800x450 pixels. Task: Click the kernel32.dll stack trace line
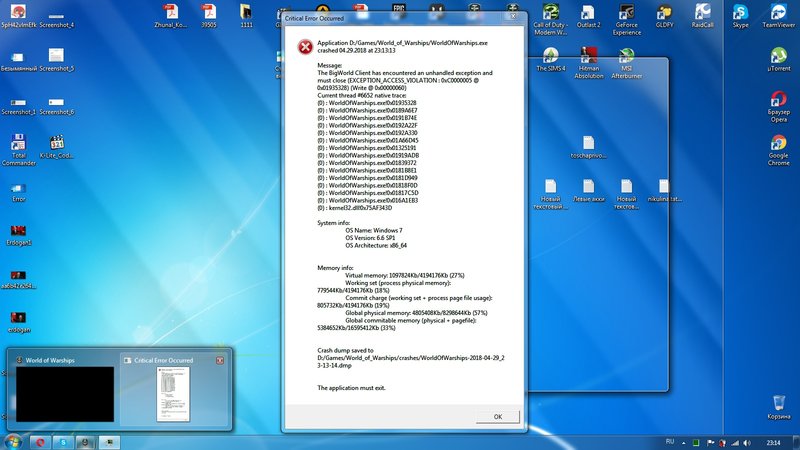point(355,208)
